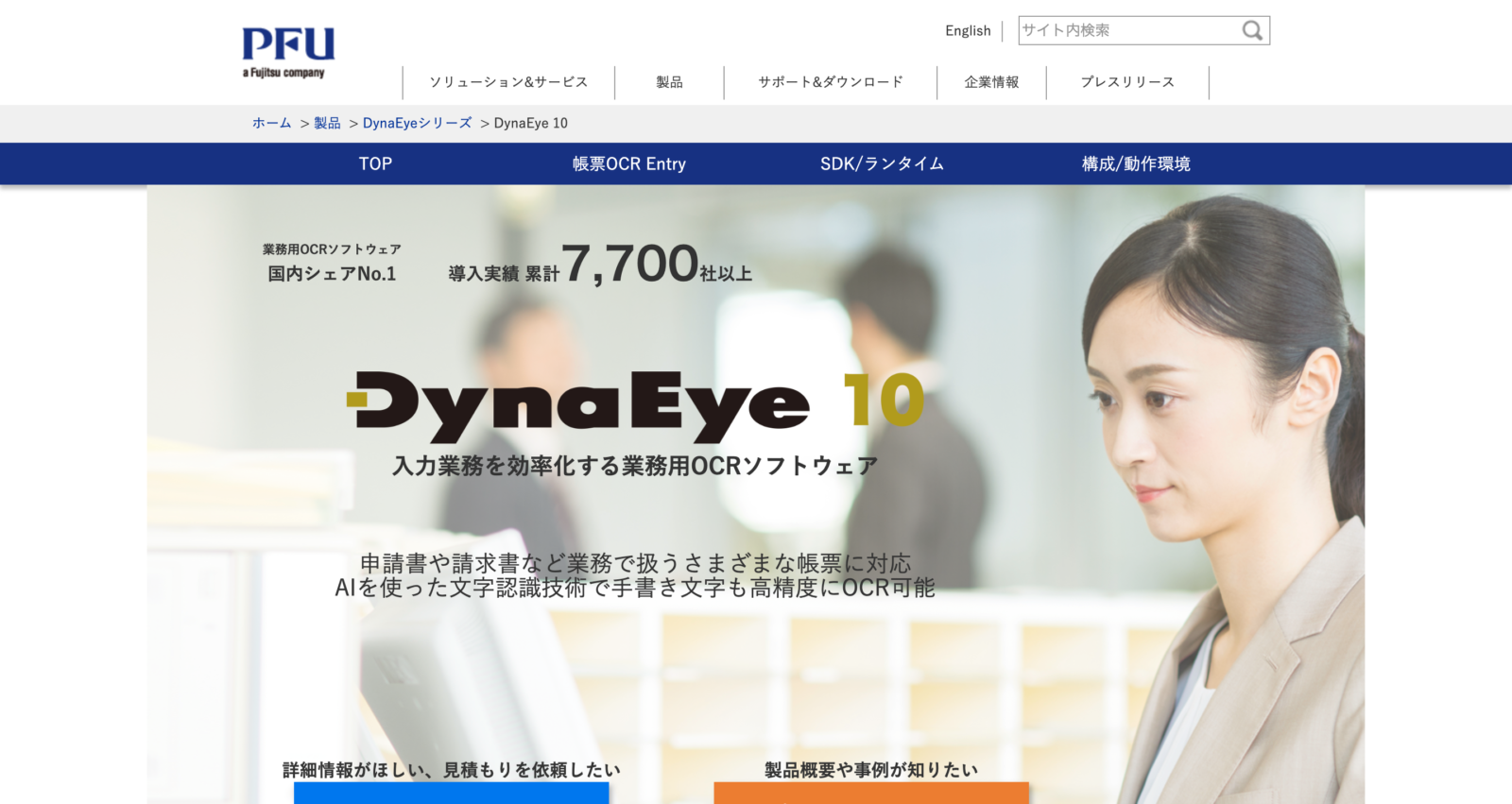Click the blue button under 詳細情報がほしい
The width and height of the screenshot is (1512, 804).
point(452,793)
